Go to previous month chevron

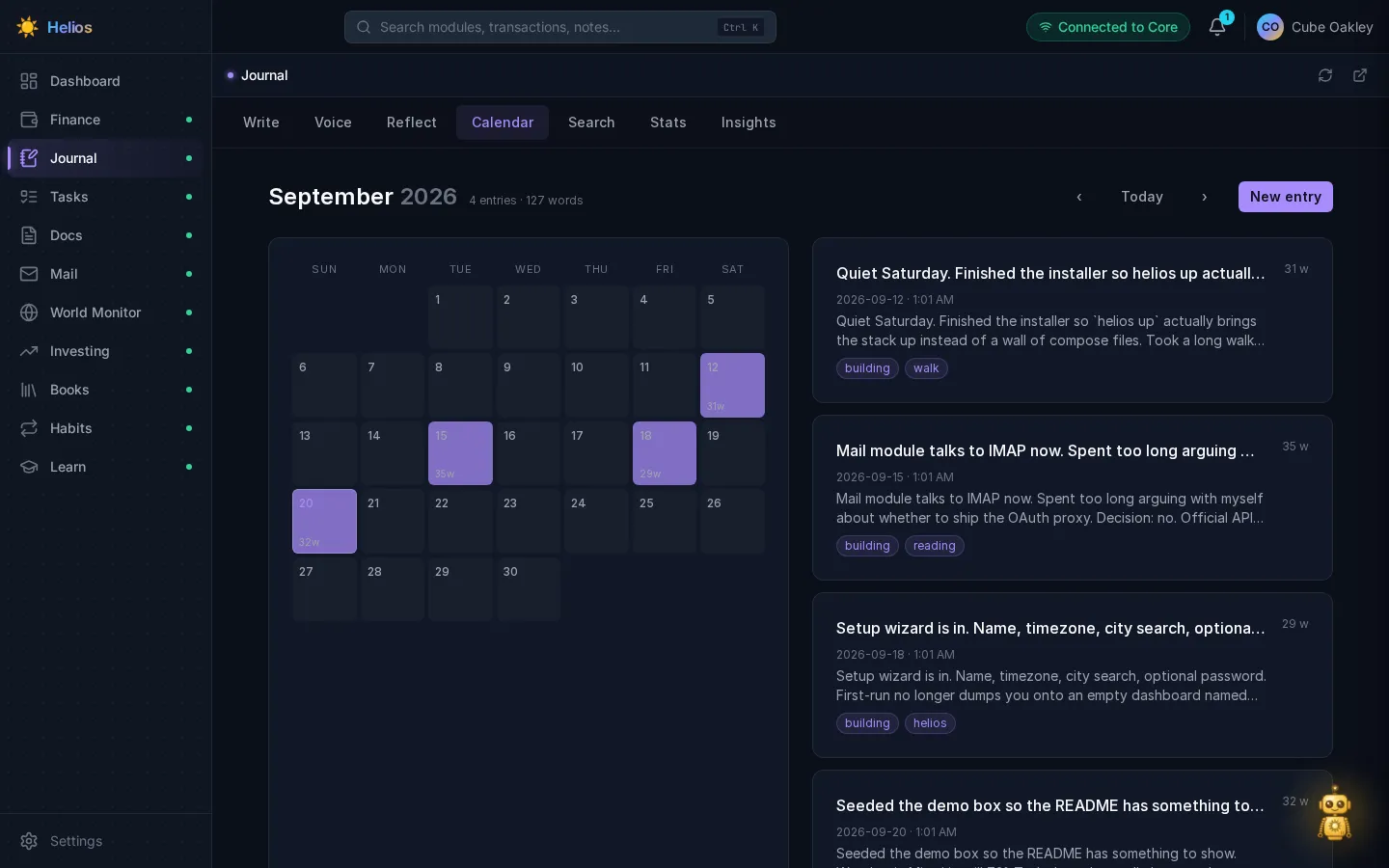point(1079,197)
